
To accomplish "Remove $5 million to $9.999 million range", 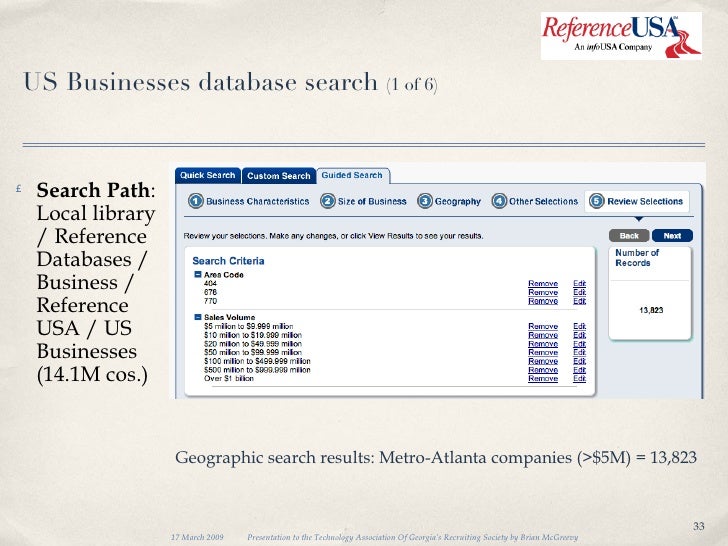I will (543, 326).
